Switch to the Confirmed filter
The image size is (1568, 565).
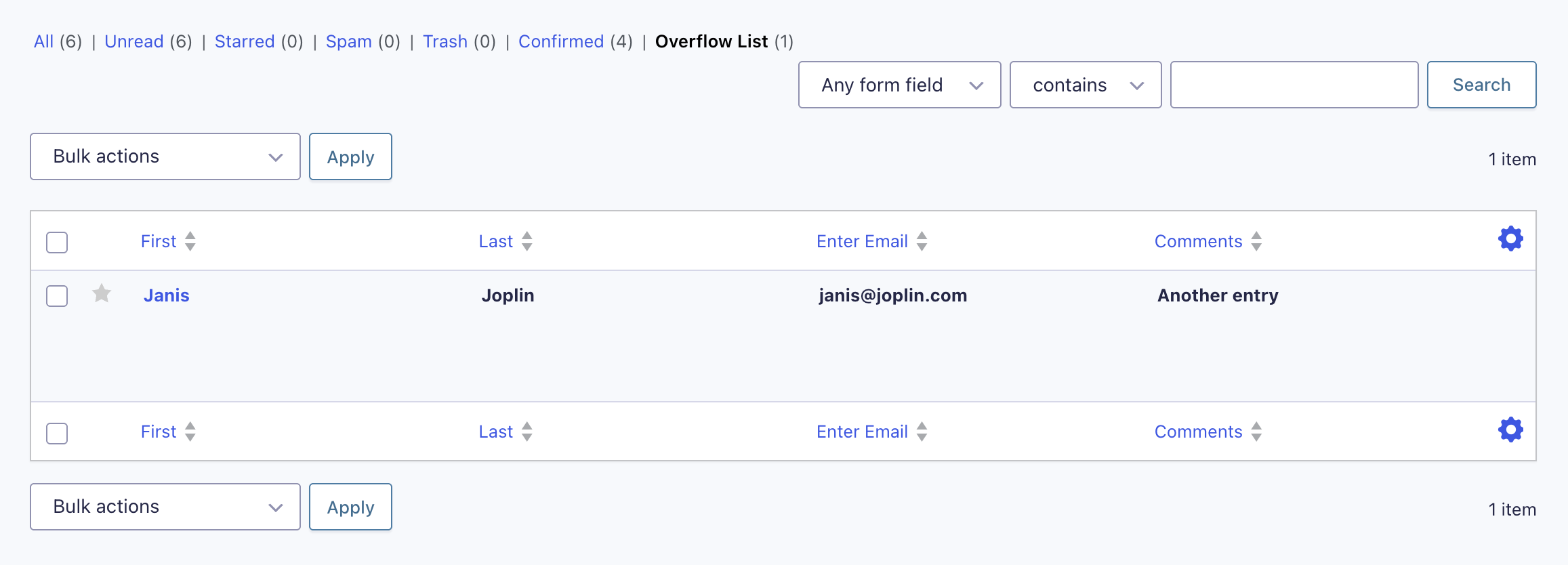[561, 41]
